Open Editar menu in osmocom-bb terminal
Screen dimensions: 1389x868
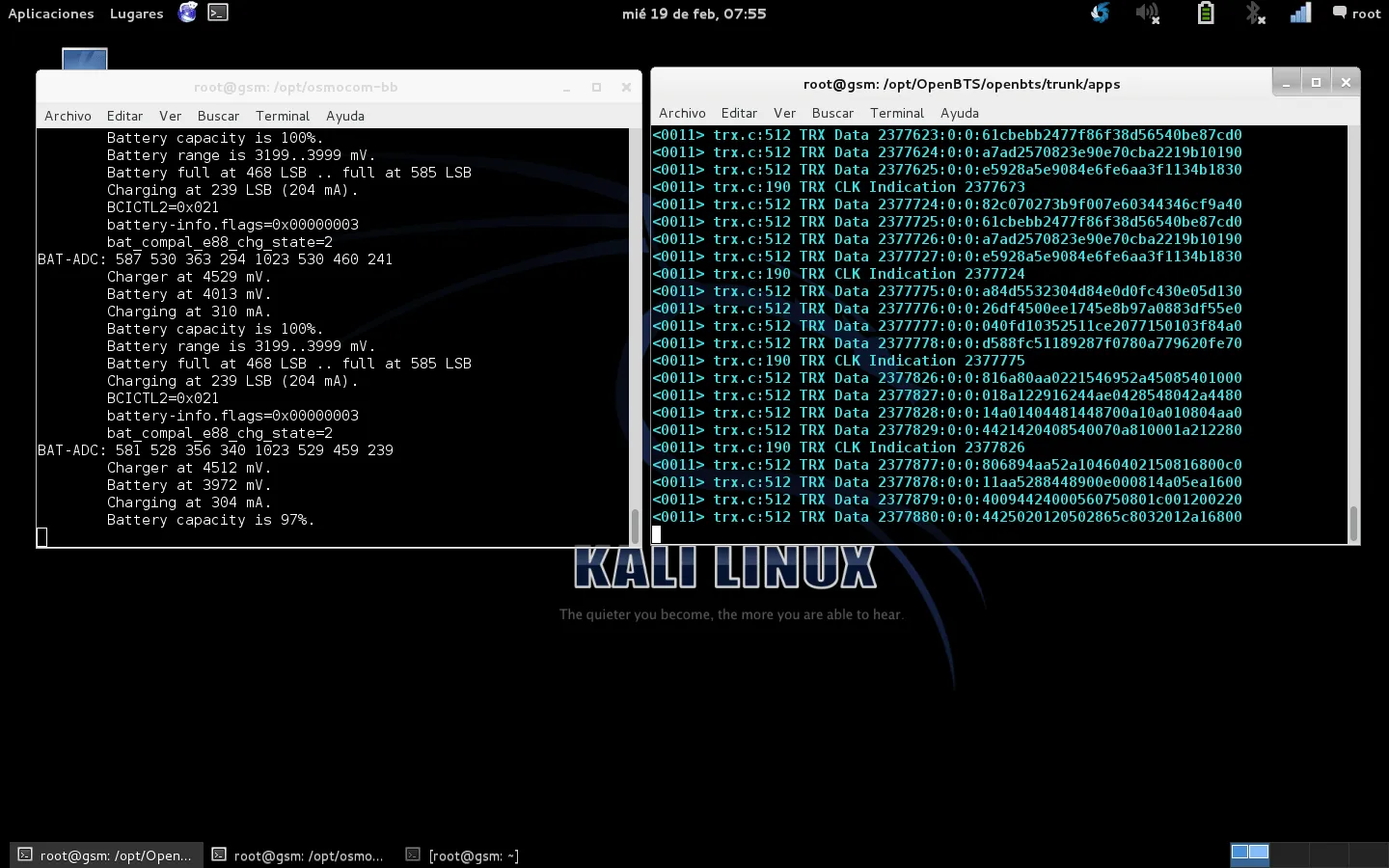tap(124, 116)
